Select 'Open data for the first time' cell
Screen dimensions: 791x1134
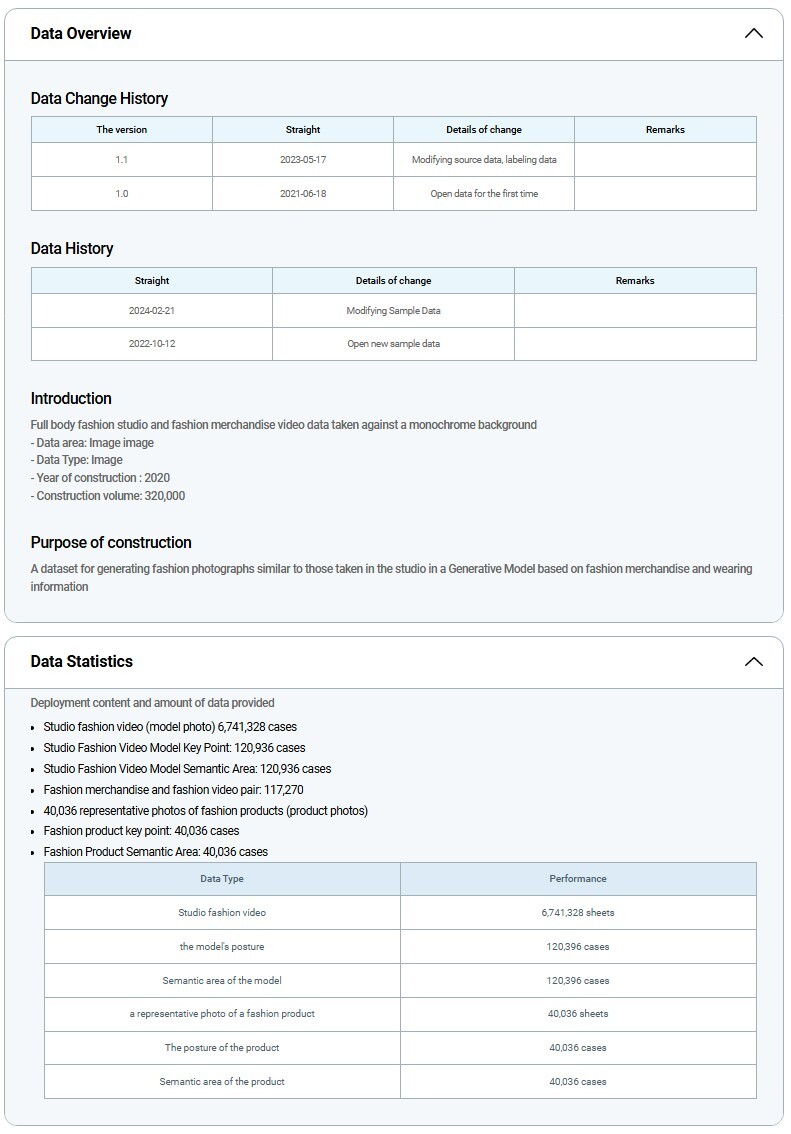click(484, 193)
